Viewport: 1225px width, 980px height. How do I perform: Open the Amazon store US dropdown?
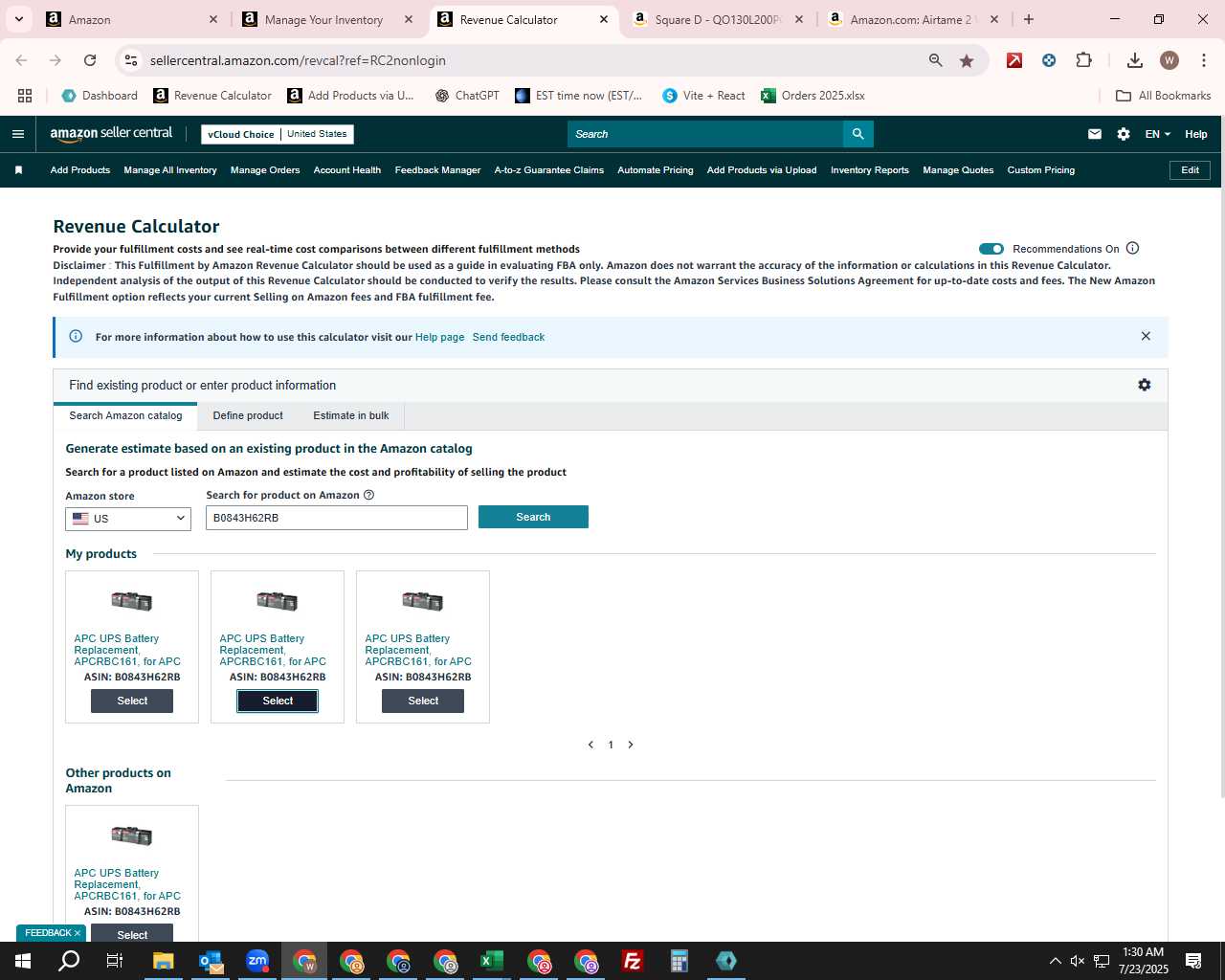tap(128, 518)
